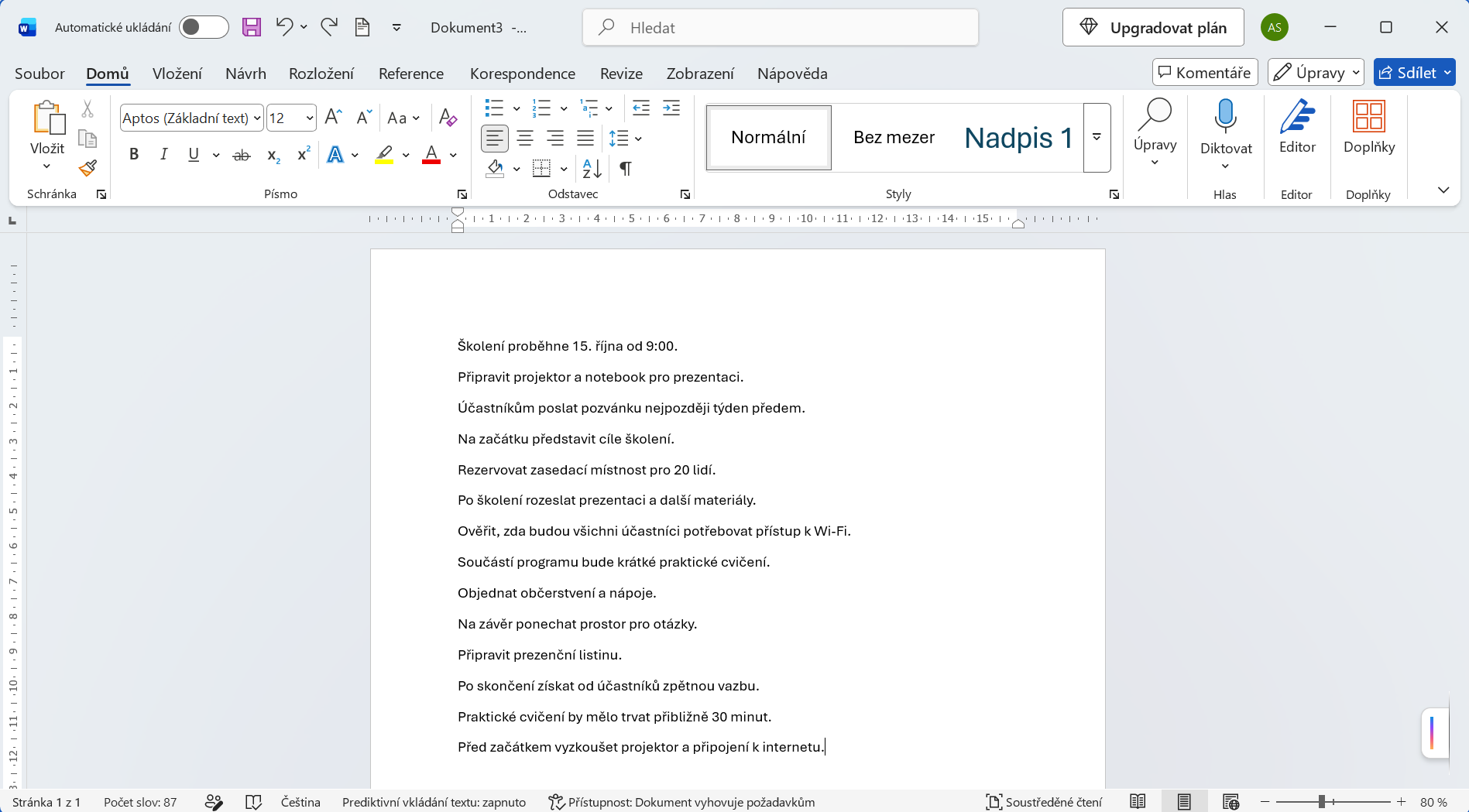Click the Copy icon in Schránka
This screenshot has width=1469, height=812.
pyautogui.click(x=88, y=139)
